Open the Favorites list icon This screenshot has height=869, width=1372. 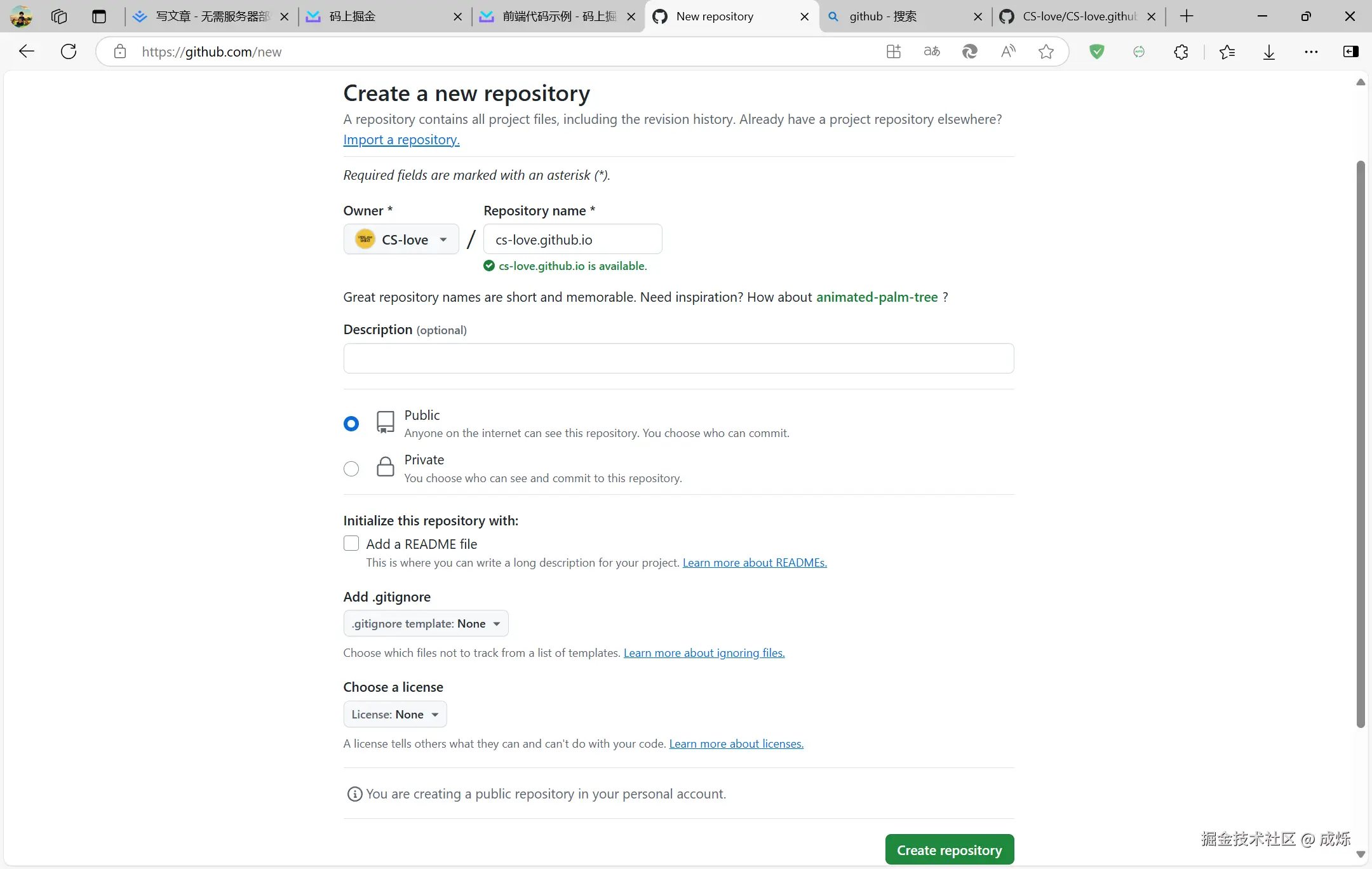click(1228, 51)
